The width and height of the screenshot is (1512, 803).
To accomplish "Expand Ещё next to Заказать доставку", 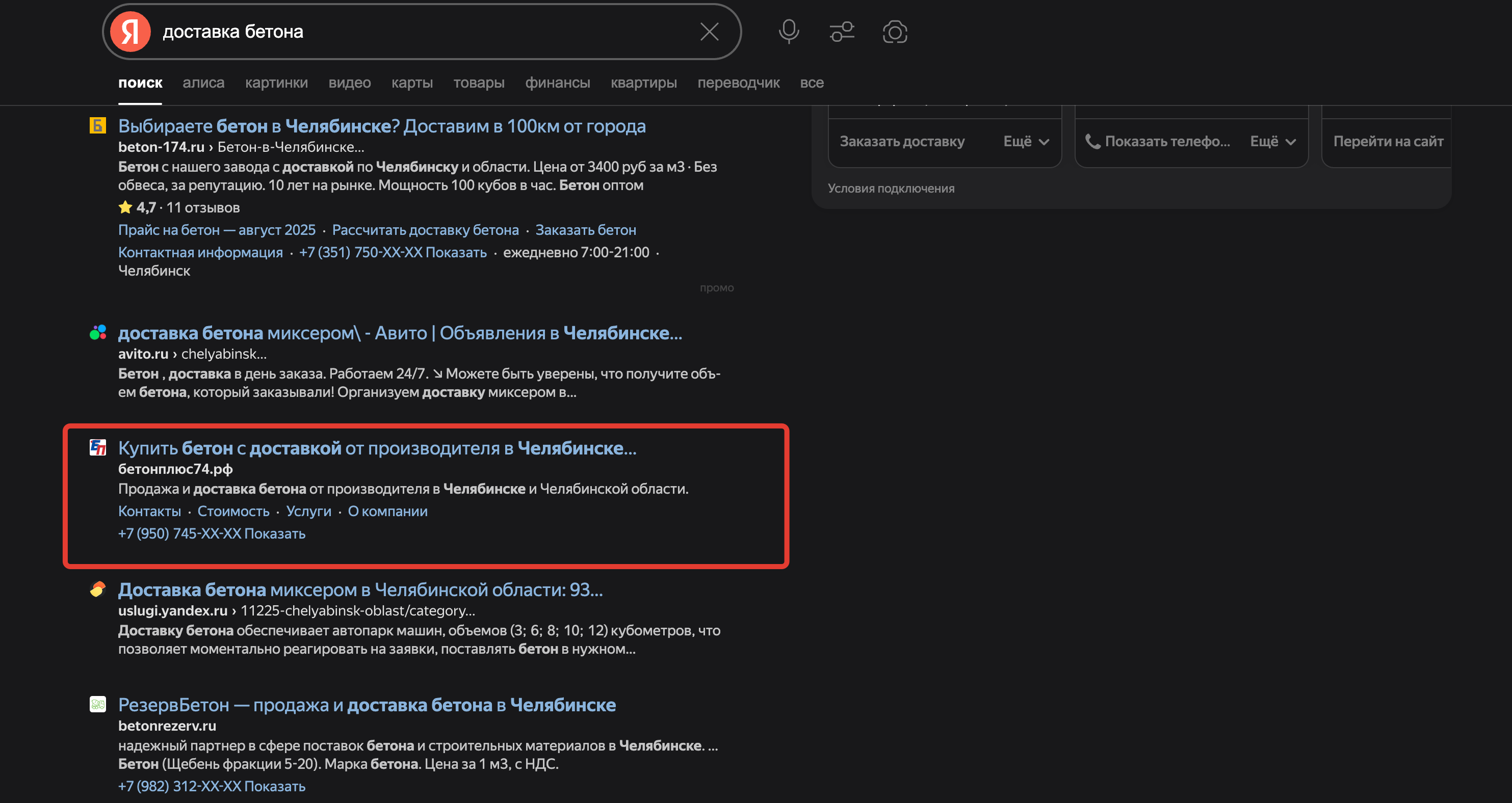I will pos(1026,141).
